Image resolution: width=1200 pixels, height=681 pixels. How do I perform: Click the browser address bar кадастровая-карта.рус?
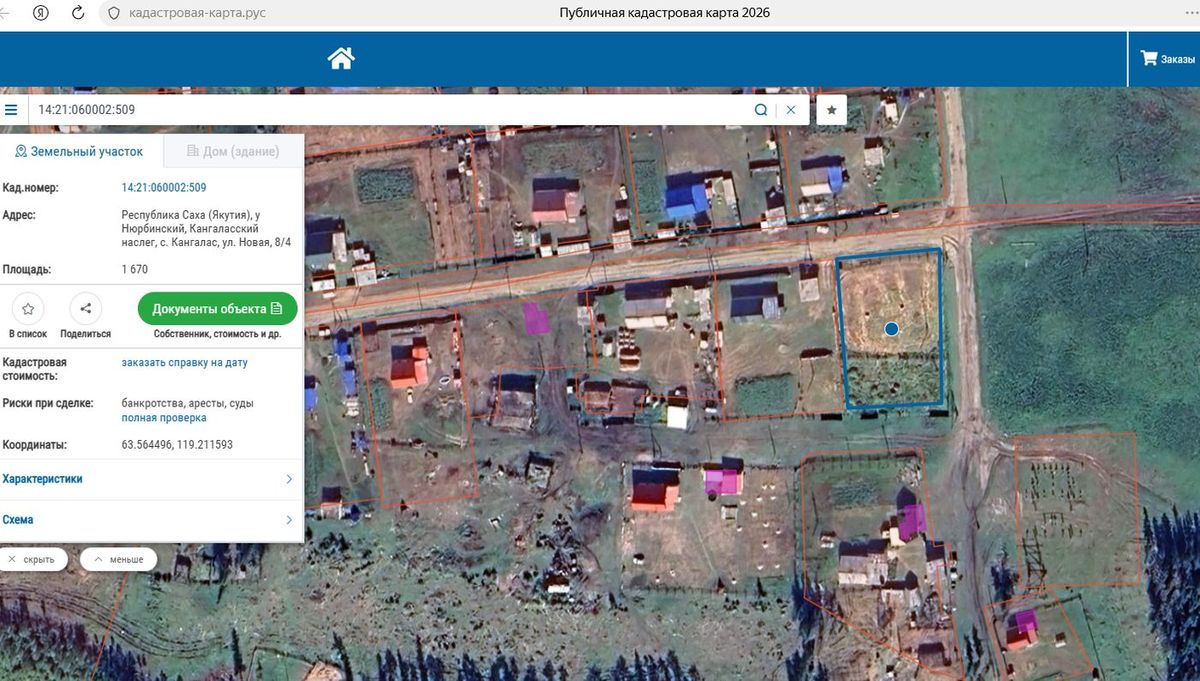[x=198, y=13]
